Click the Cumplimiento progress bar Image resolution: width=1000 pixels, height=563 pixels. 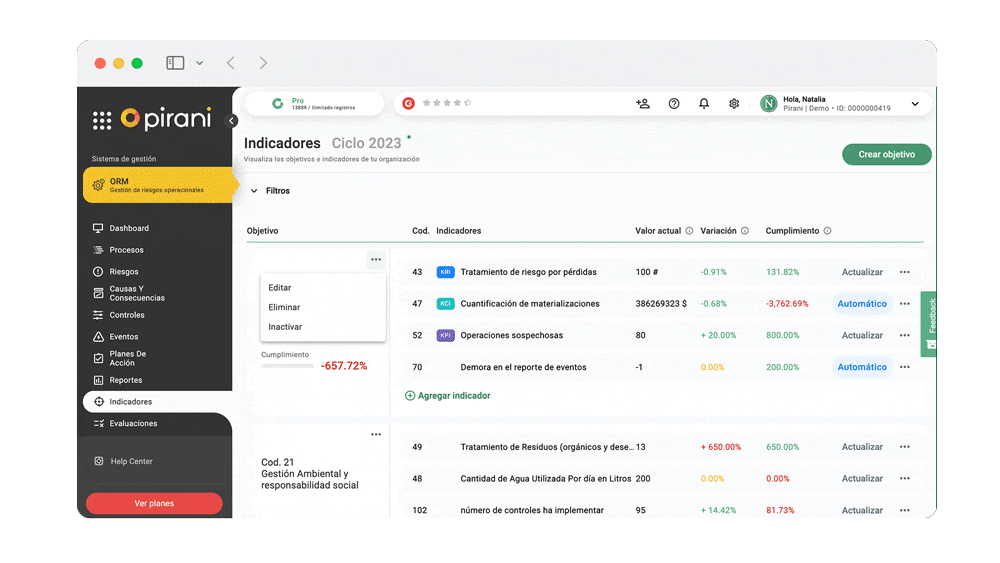pyautogui.click(x=288, y=366)
